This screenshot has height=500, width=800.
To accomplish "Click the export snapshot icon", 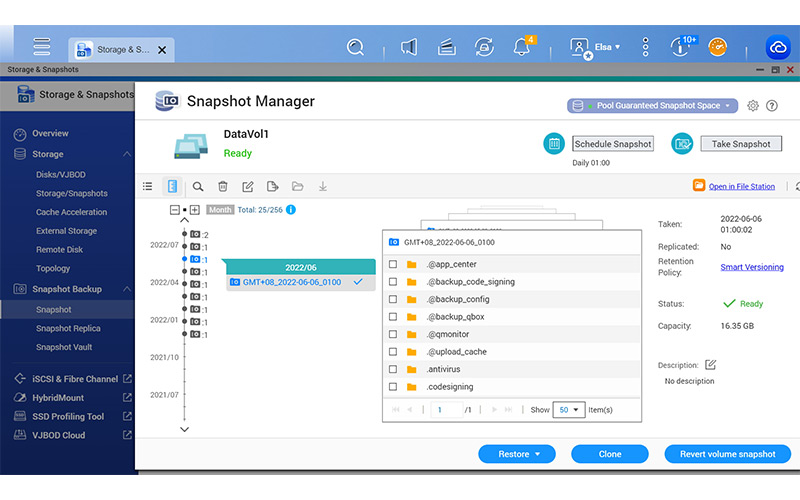I will pyautogui.click(x=272, y=187).
